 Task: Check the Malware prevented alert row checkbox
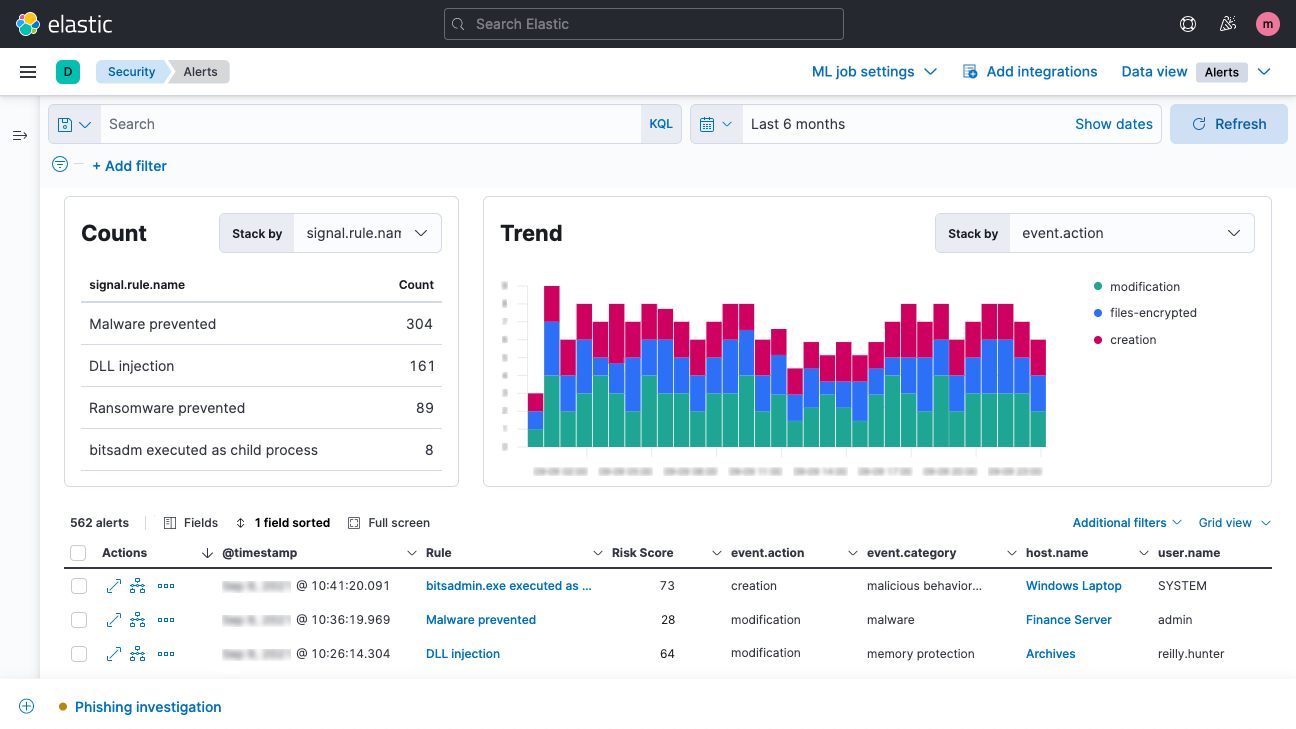(78, 620)
